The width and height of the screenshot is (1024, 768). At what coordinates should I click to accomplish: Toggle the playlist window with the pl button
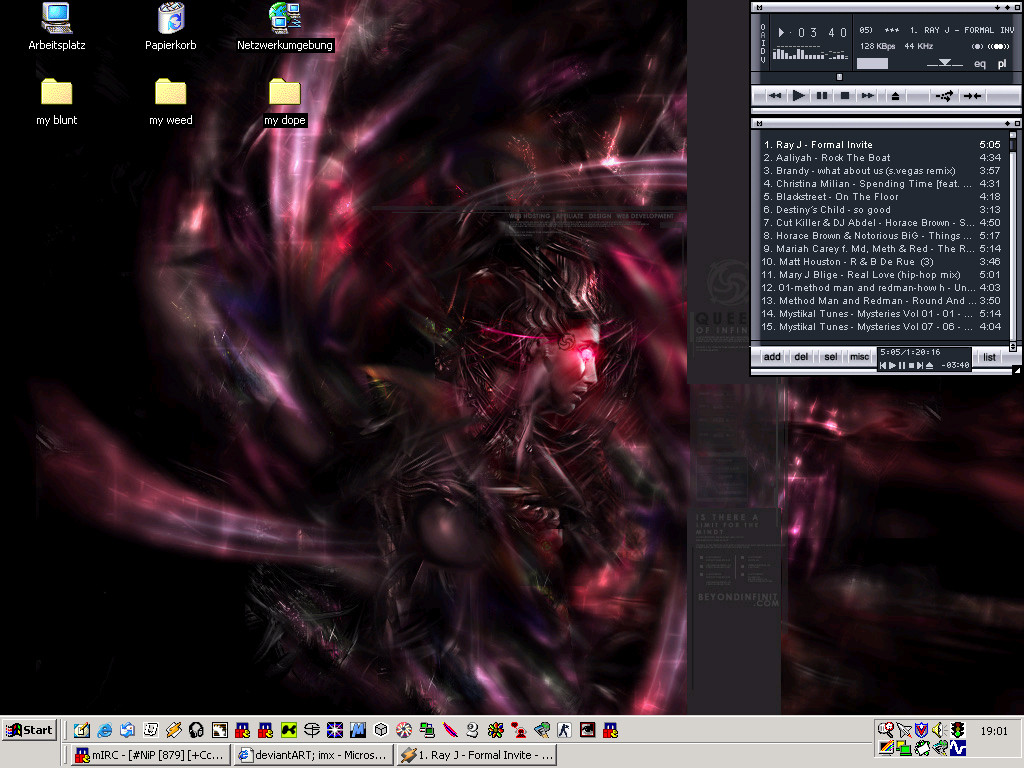point(1002,63)
